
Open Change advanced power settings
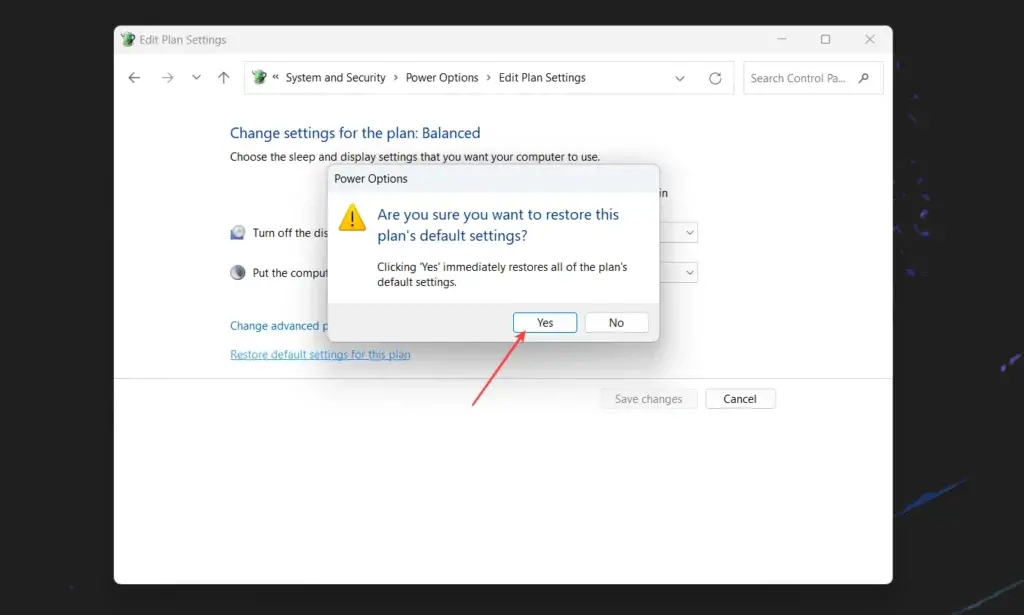pyautogui.click(x=280, y=325)
